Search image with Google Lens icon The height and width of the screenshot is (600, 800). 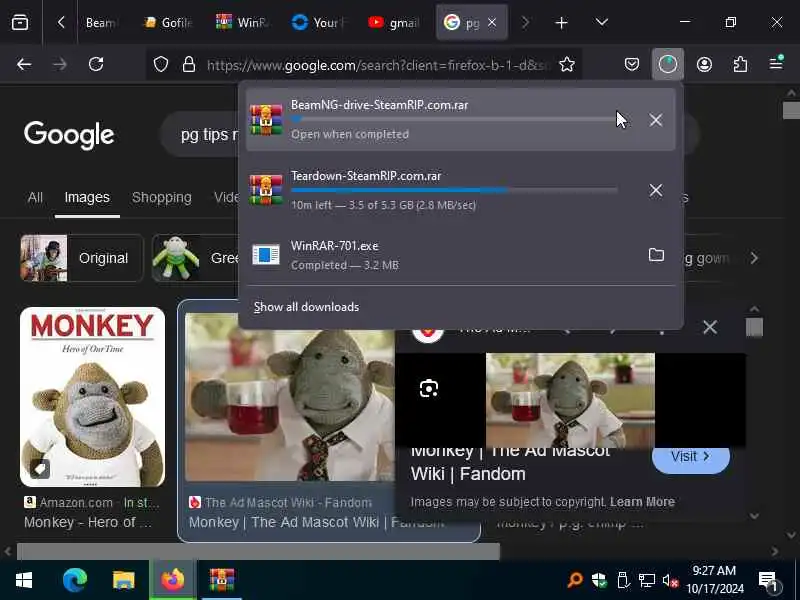click(429, 389)
